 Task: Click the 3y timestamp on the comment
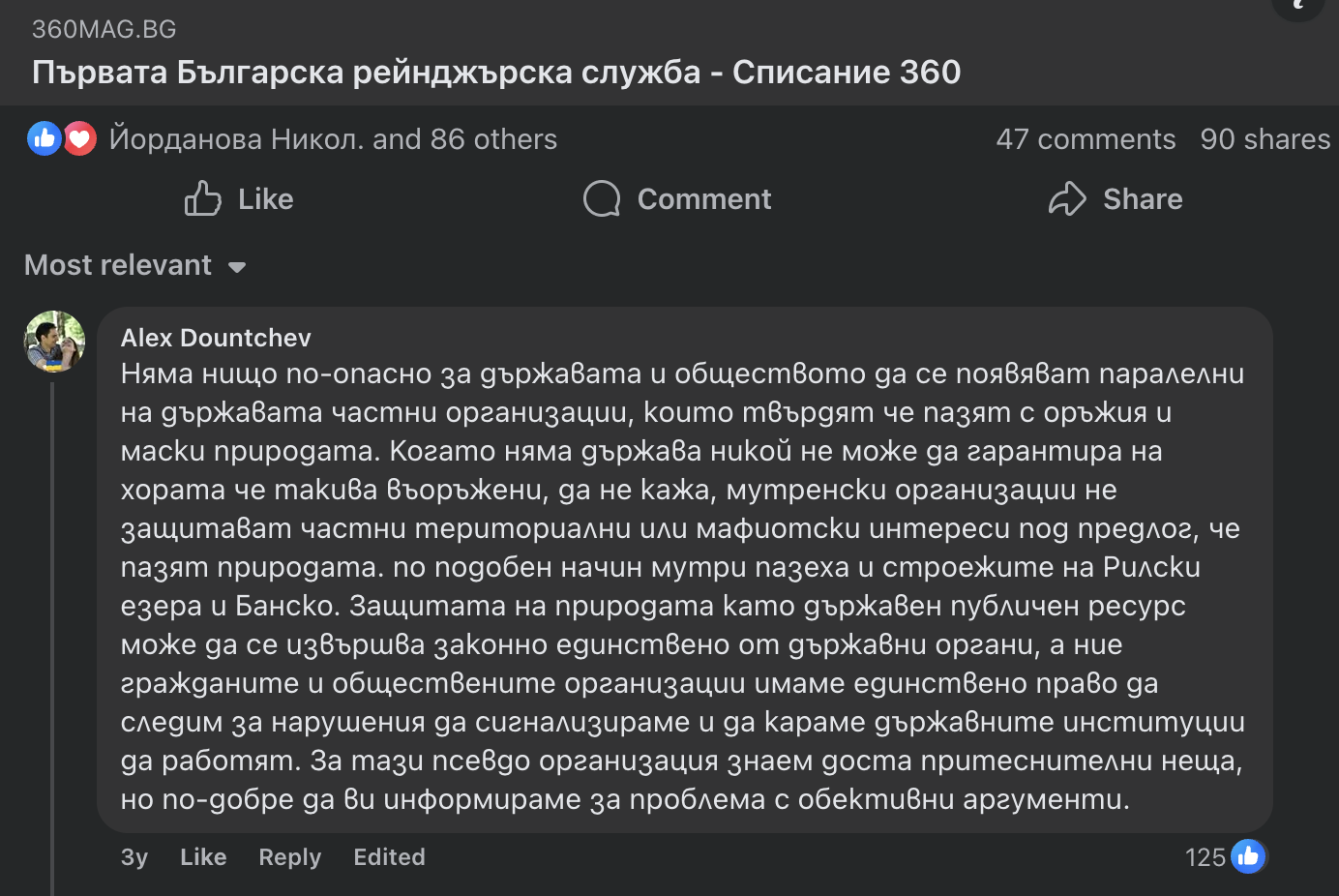134,857
